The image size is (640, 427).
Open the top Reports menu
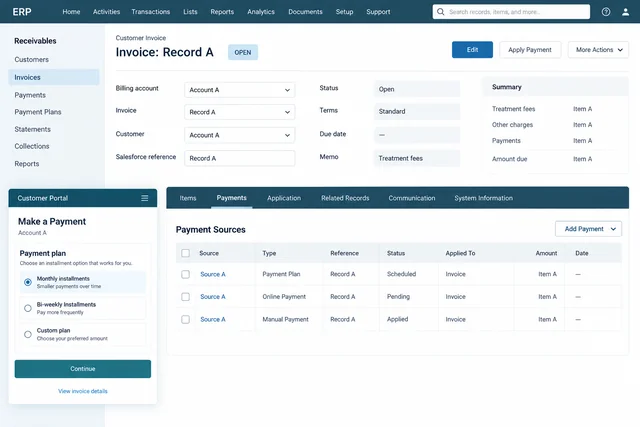click(x=222, y=12)
